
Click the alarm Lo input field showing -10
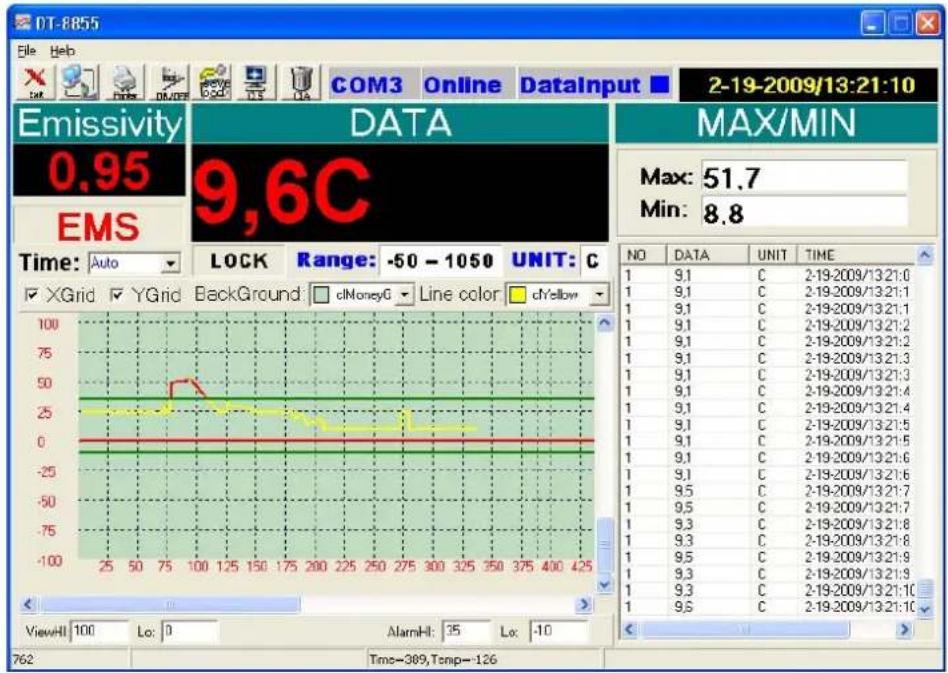(559, 631)
